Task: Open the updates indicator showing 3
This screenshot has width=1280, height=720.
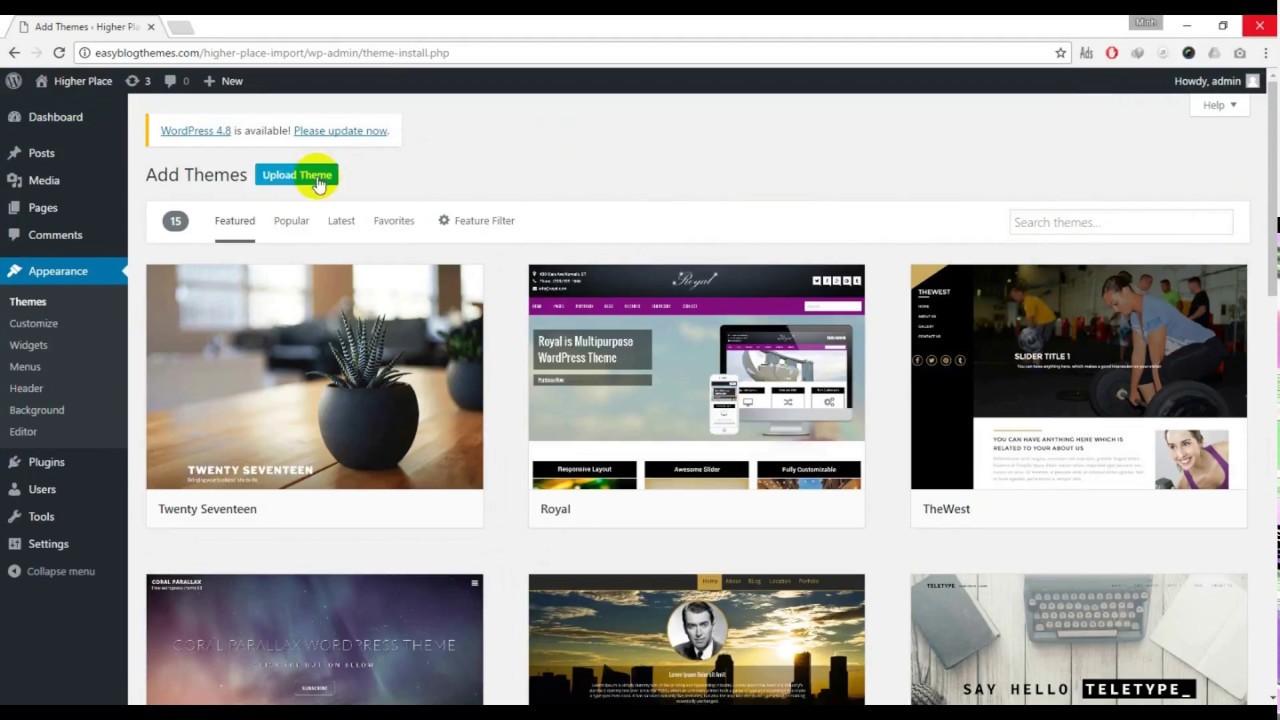Action: [138, 81]
